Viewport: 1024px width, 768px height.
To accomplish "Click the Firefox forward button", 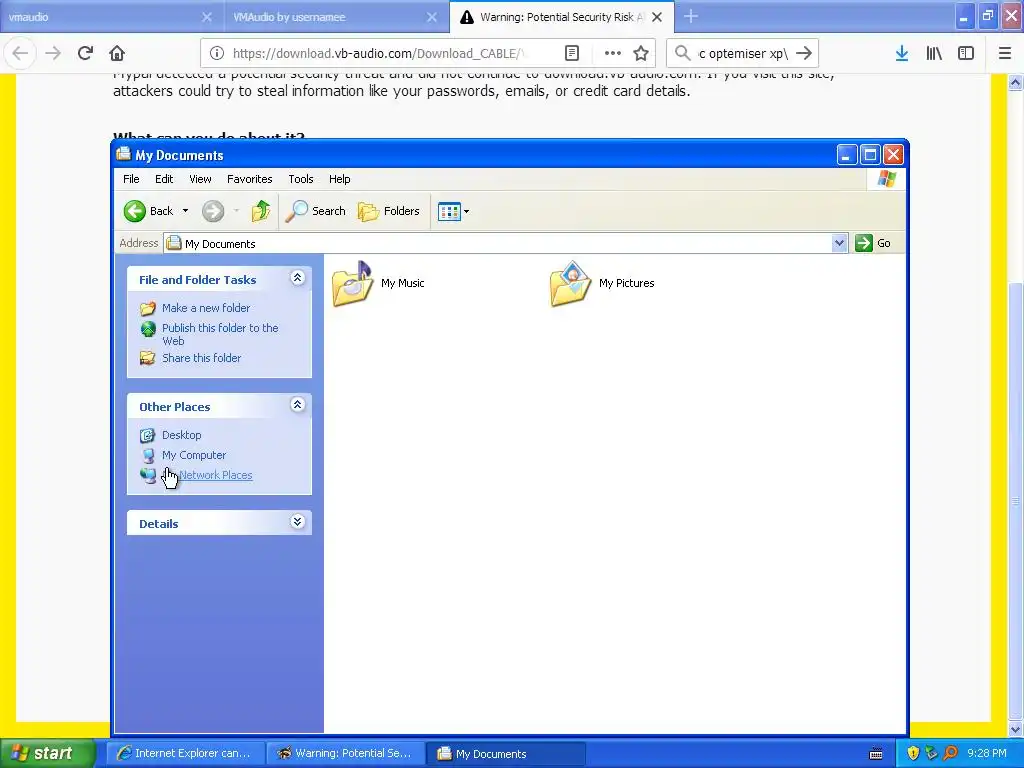I will tap(53, 53).
